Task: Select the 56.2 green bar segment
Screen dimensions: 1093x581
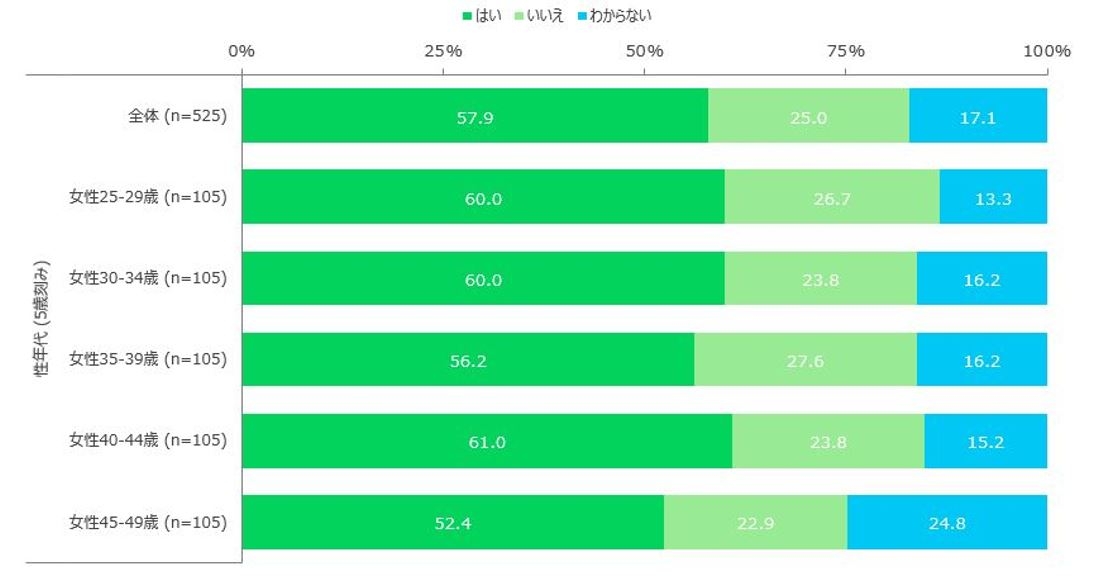Action: pyautogui.click(x=468, y=360)
